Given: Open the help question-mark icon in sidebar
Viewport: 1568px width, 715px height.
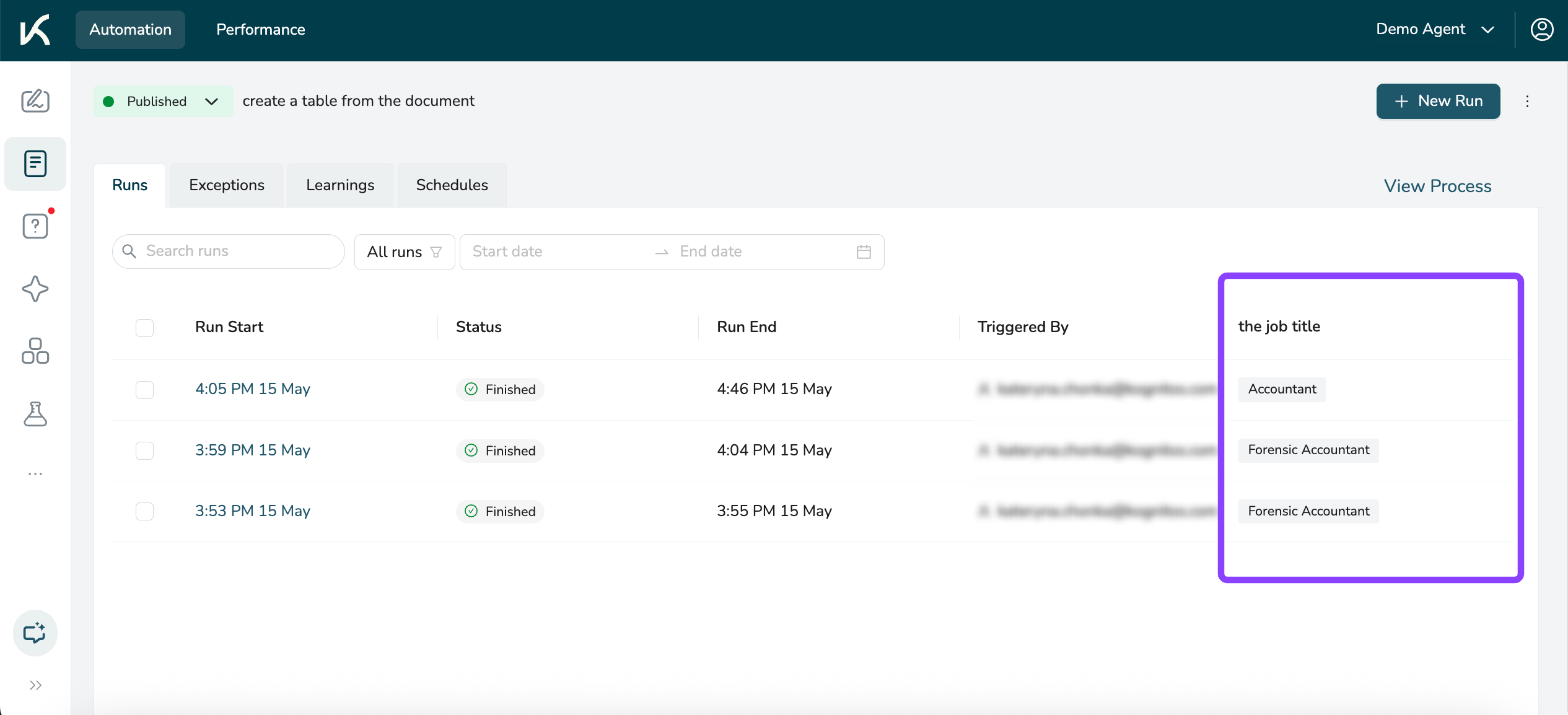Looking at the screenshot, I should pos(35,226).
